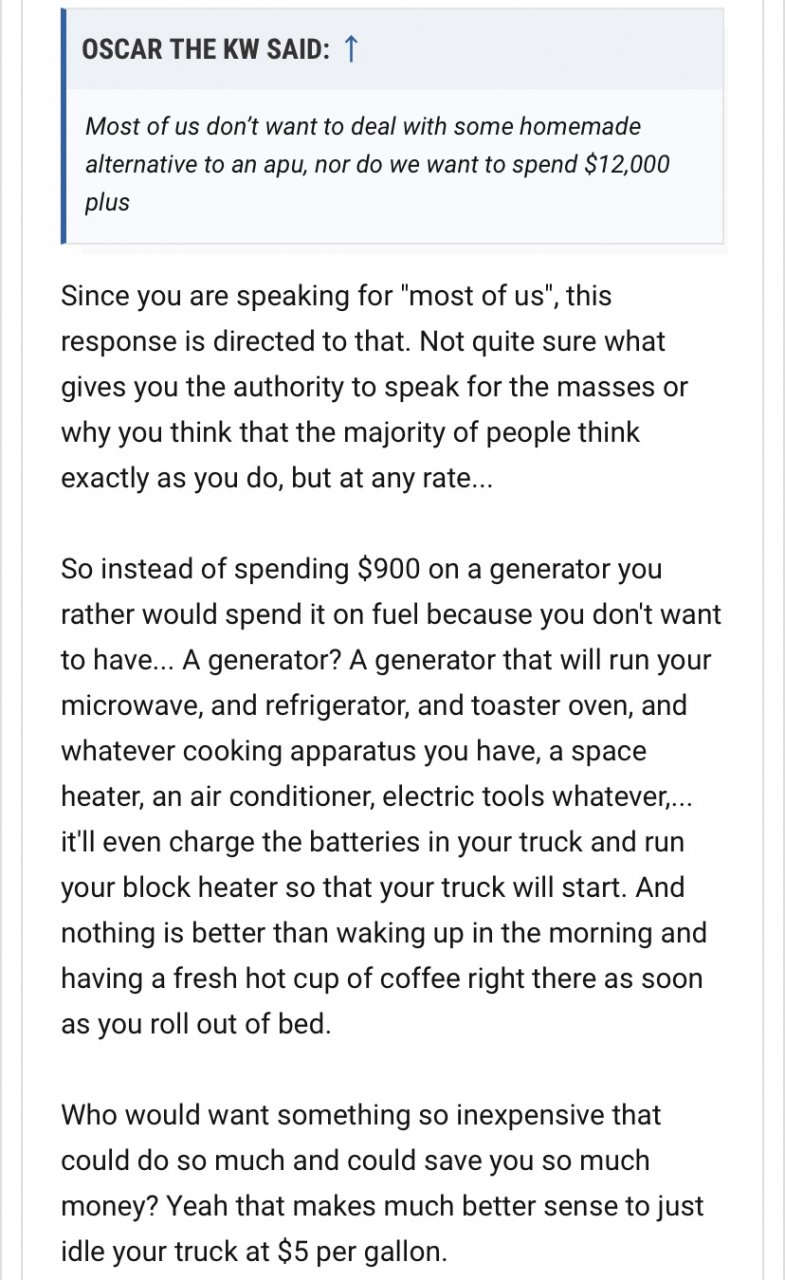This screenshot has width=785, height=1280.
Task: Click the line starting "microwave, and refrigerator"
Action: (x=374, y=705)
